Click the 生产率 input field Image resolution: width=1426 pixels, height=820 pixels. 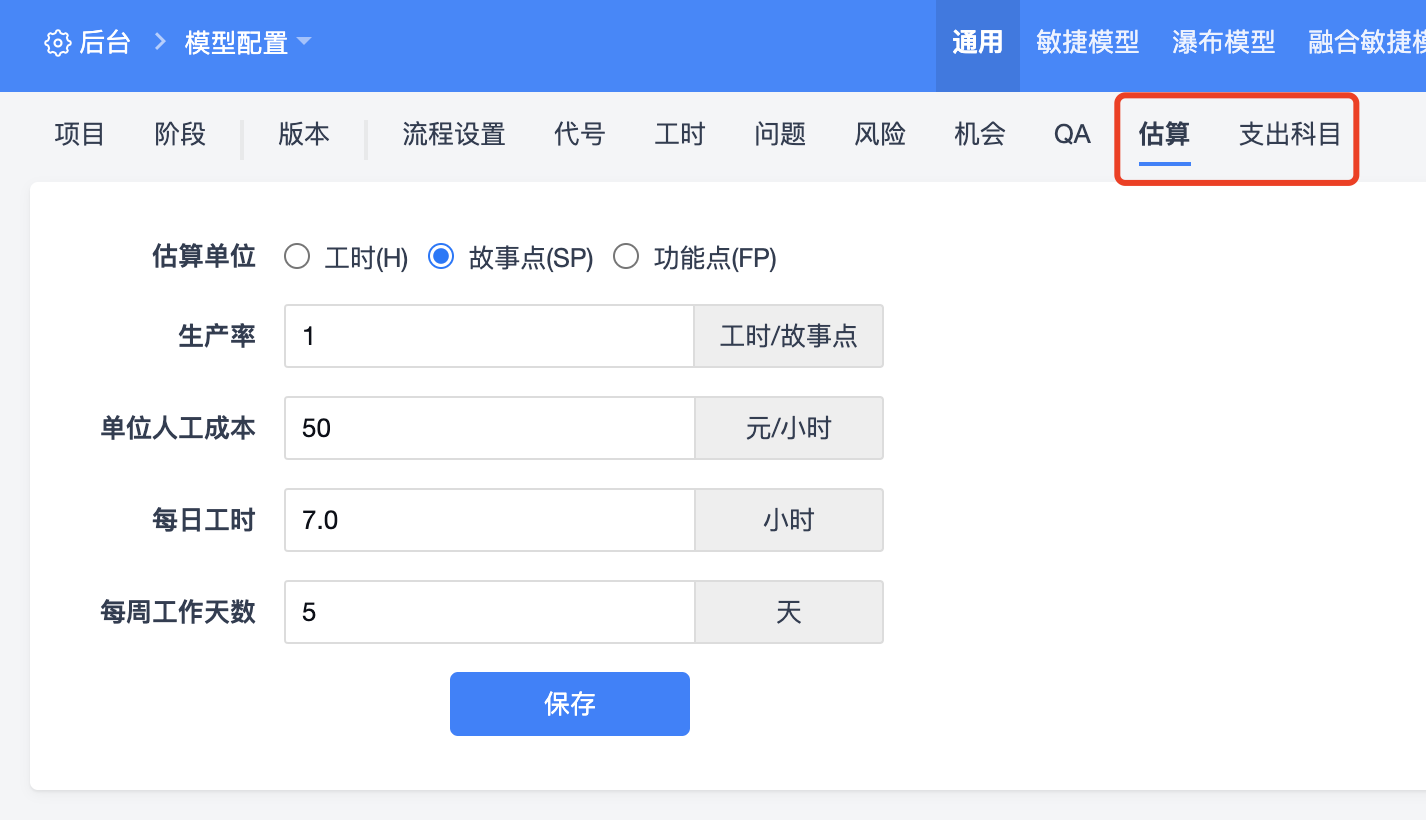point(489,336)
